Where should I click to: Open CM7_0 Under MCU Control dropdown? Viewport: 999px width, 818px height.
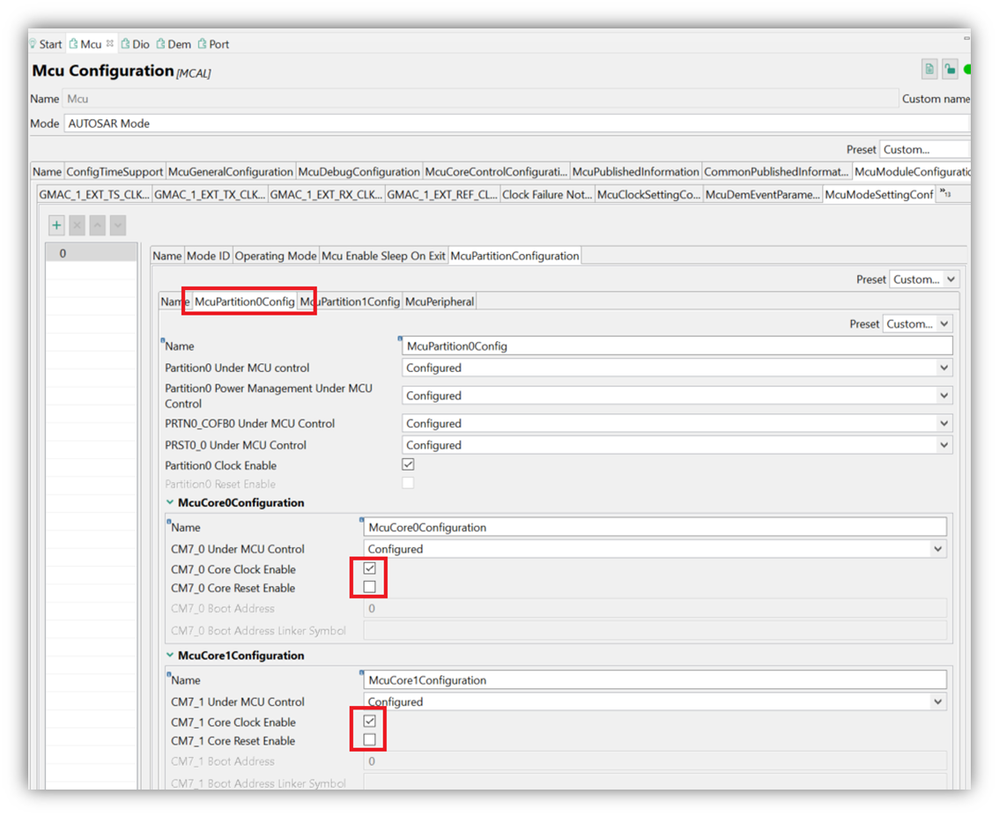(655, 549)
